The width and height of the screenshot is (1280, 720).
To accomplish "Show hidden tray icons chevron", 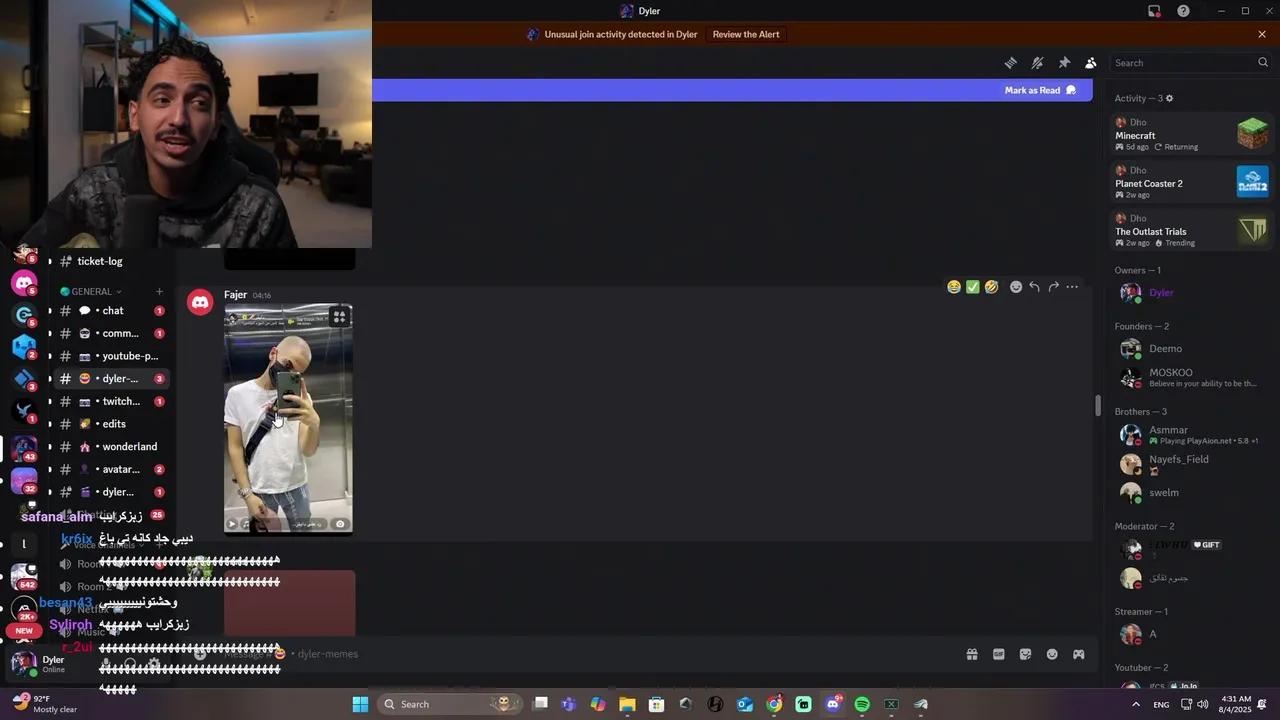I will [x=1135, y=704].
